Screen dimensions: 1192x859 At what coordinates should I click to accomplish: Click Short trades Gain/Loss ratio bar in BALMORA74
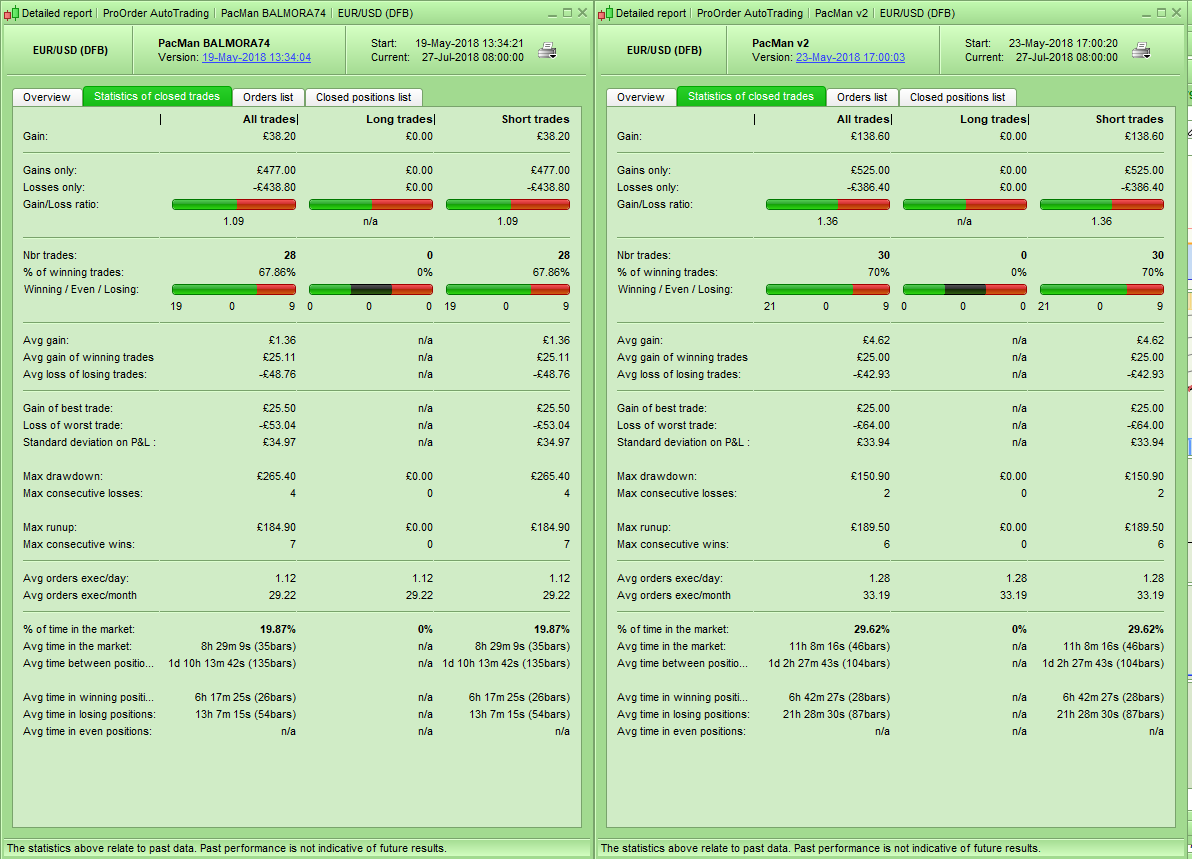tap(508, 204)
